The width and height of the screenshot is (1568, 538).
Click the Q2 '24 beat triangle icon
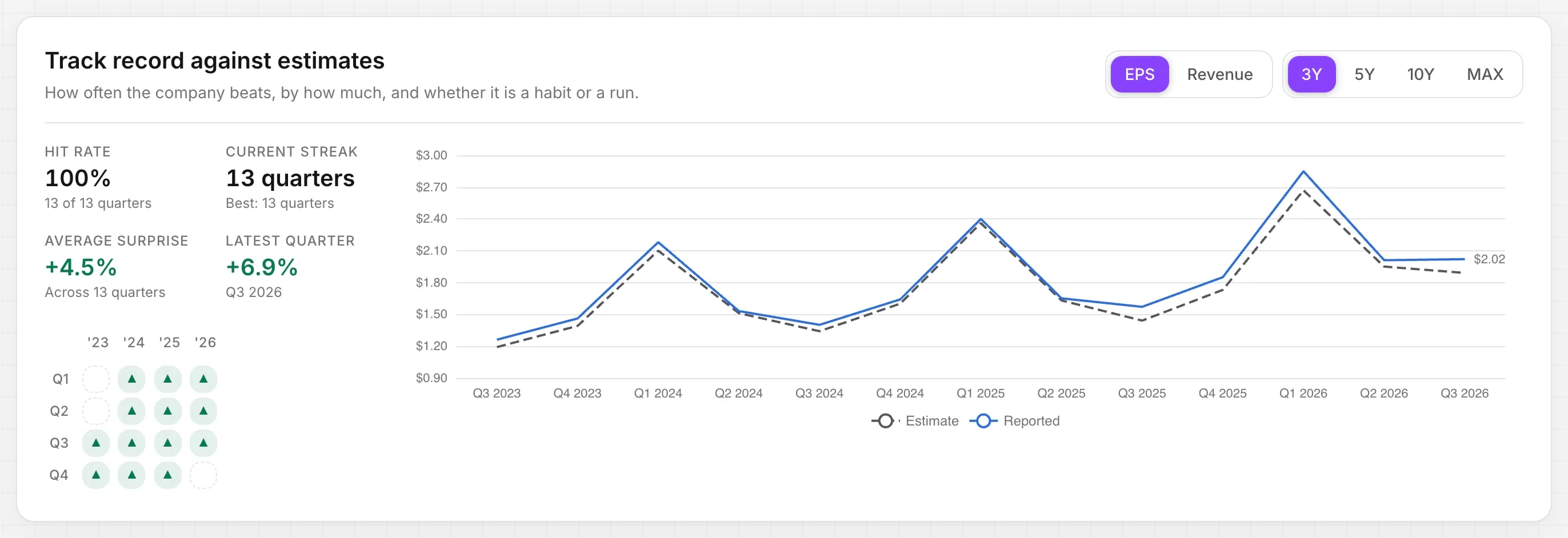[131, 411]
